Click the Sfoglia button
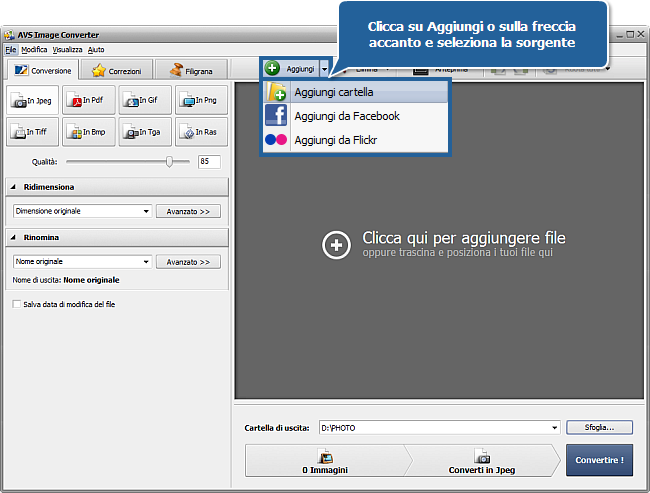The height and width of the screenshot is (493, 650). pyautogui.click(x=599, y=427)
